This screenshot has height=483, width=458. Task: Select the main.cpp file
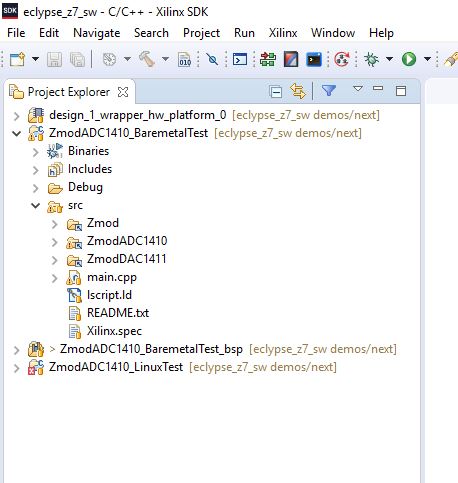(x=112, y=277)
